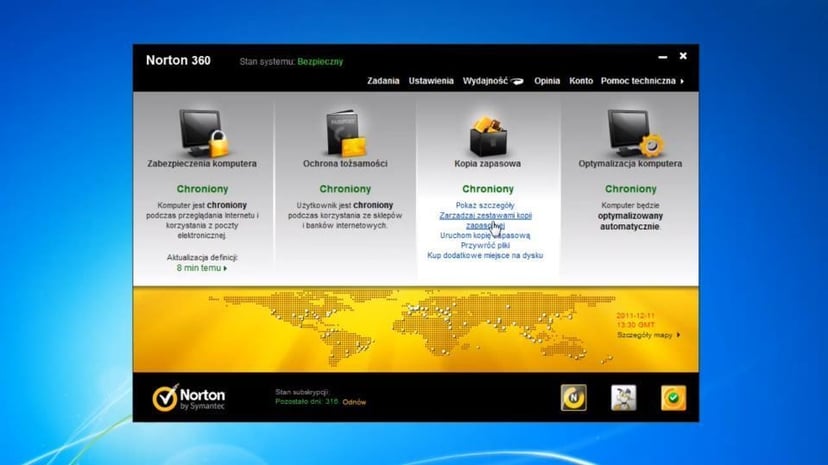Expand the '8 min temu' definitions arrow
The height and width of the screenshot is (465, 828).
click(x=202, y=268)
